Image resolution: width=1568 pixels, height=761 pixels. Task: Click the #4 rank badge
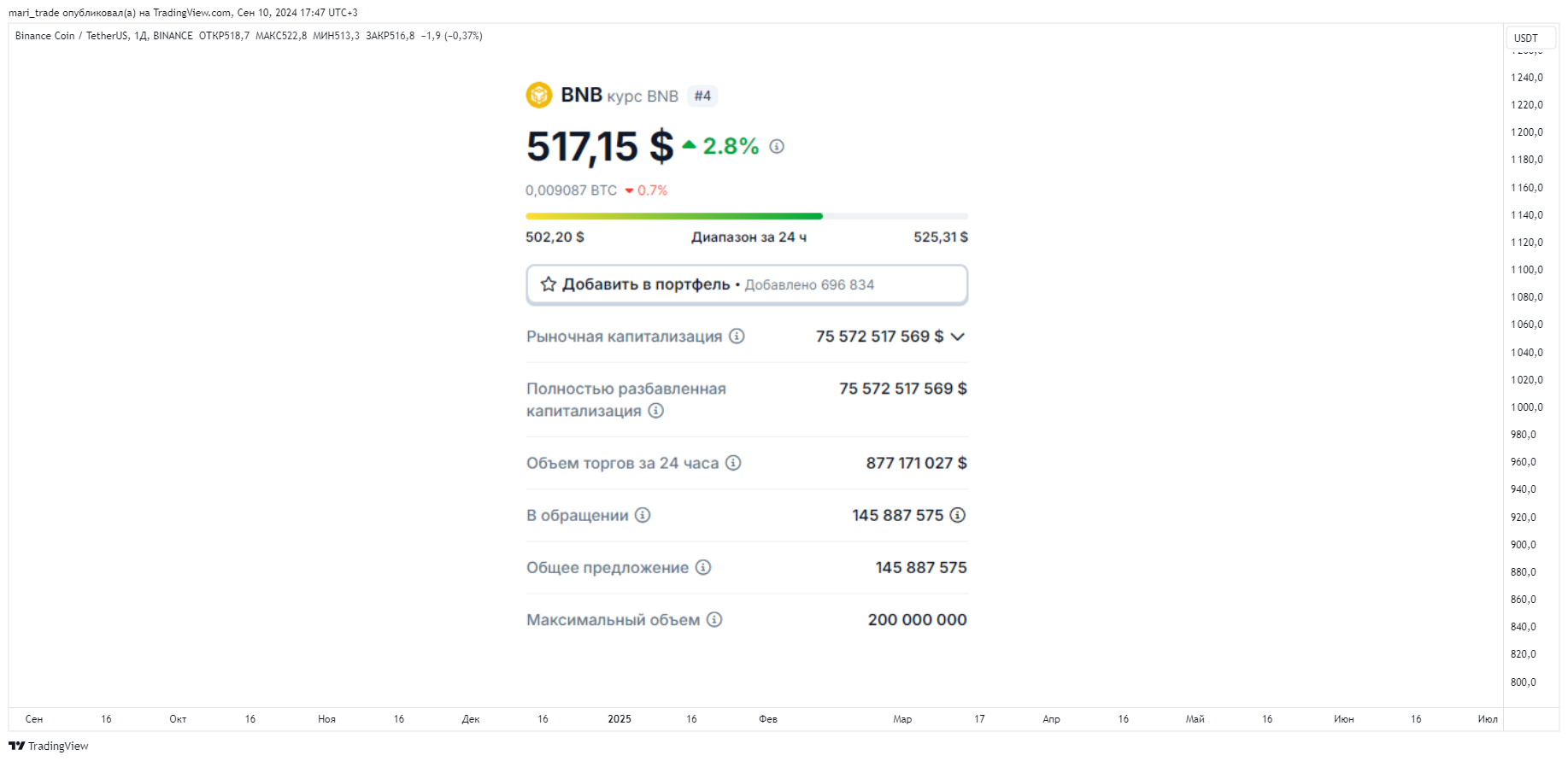(x=702, y=96)
